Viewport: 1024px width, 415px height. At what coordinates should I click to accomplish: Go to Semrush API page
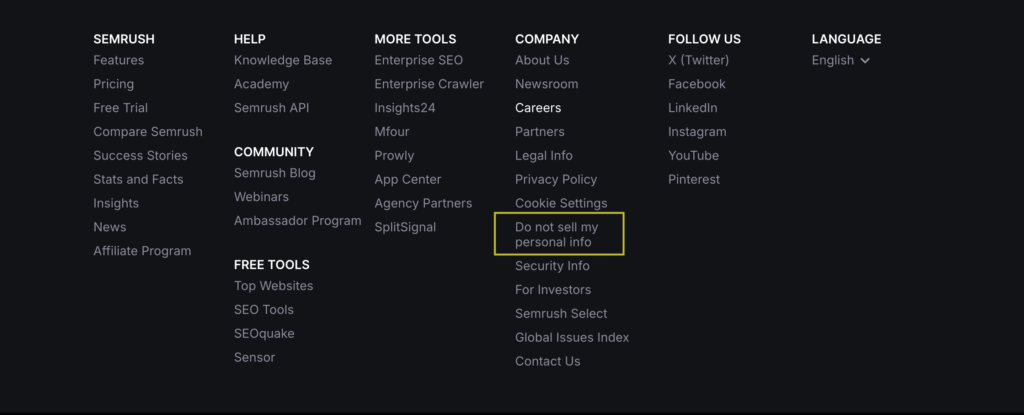coord(271,108)
